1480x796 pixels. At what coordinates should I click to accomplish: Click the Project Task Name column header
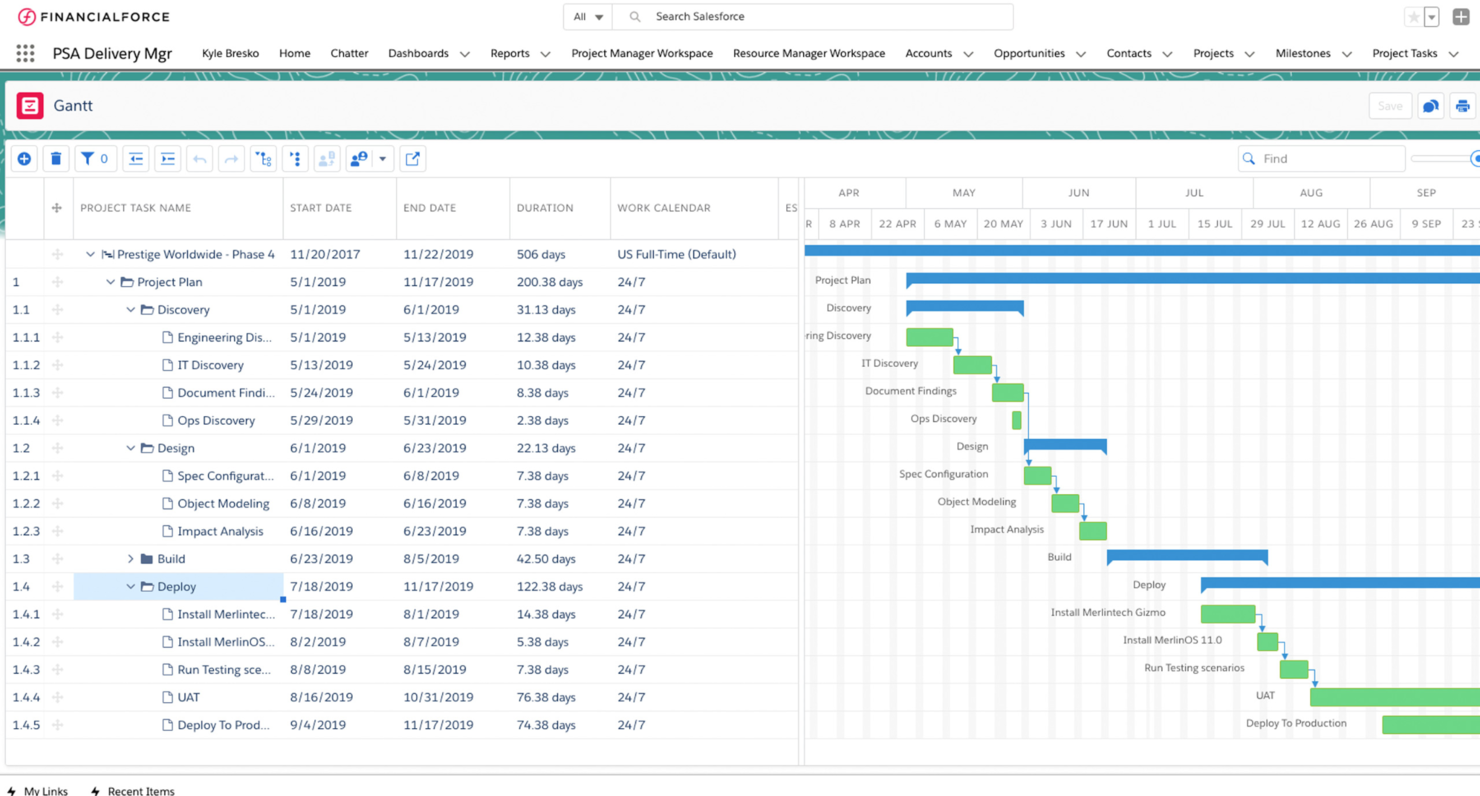click(x=178, y=208)
